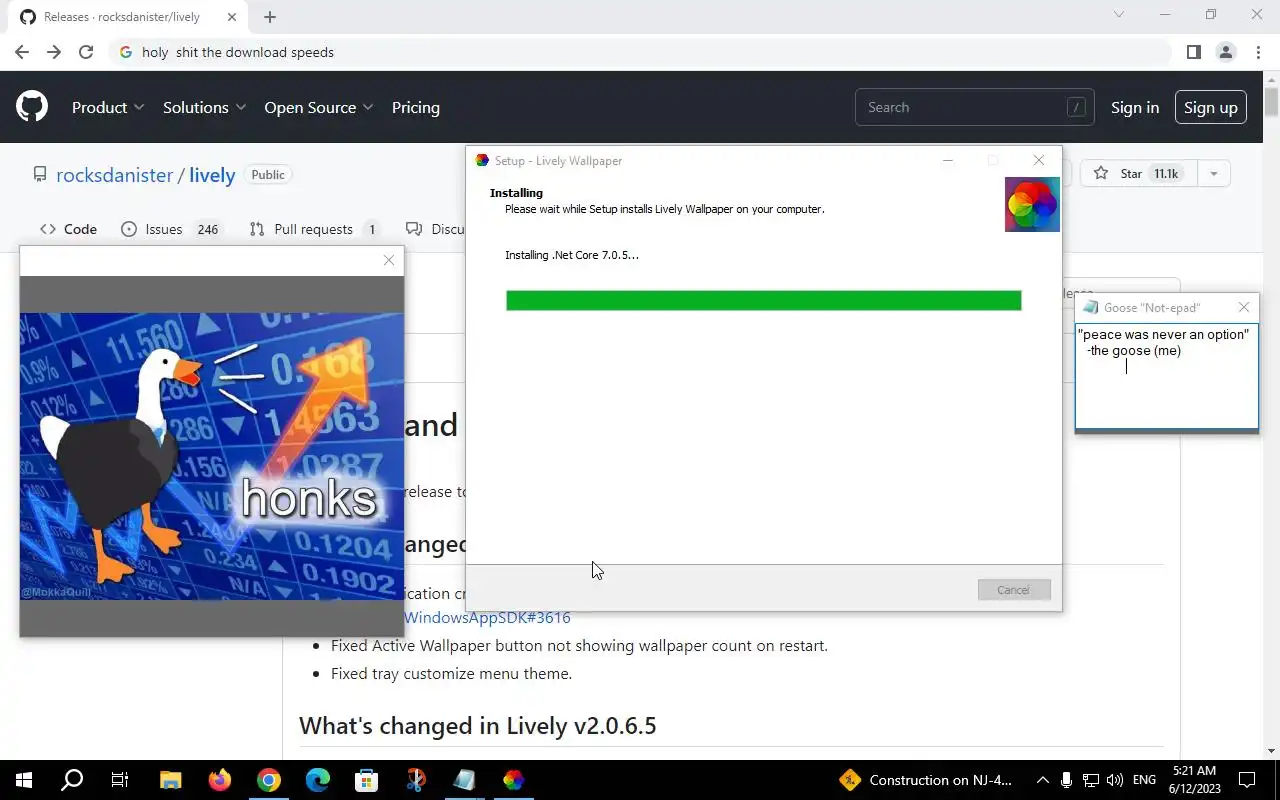Image resolution: width=1280 pixels, height=800 pixels.
Task: Open Task View on taskbar
Action: pyautogui.click(x=120, y=780)
